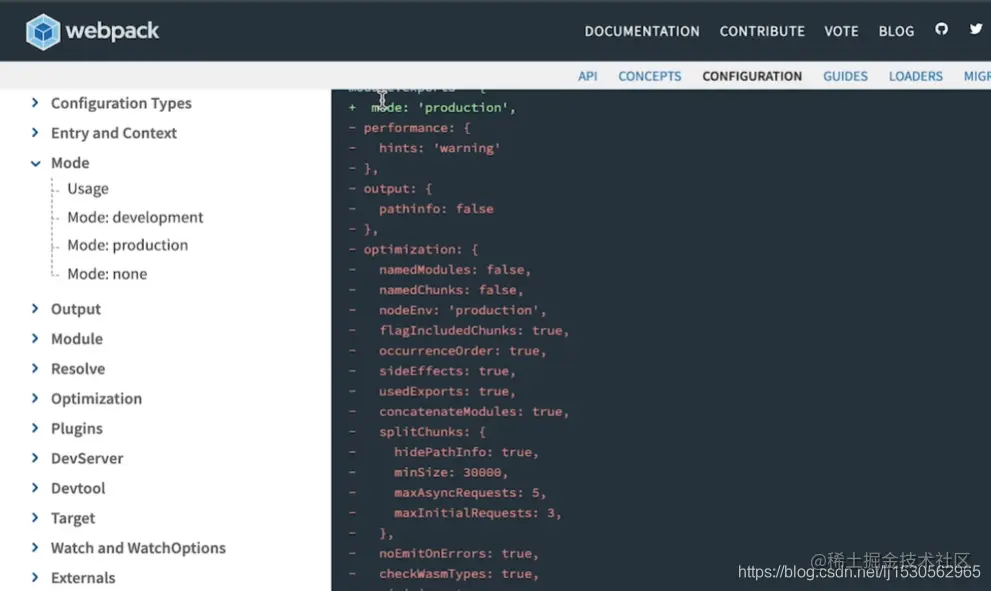Viewport: 991px width, 591px height.
Task: Click the "namedChunks: false" code line
Action: (451, 289)
